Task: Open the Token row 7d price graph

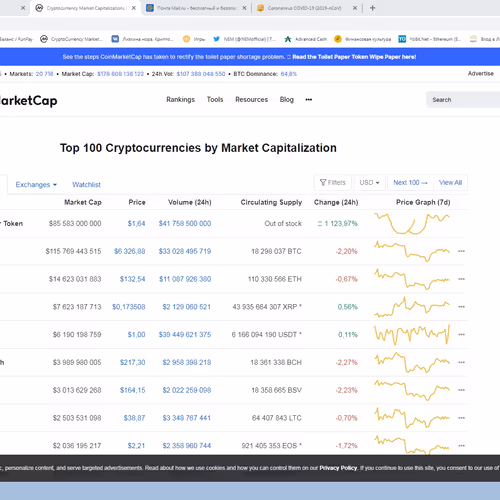Action: pos(412,223)
